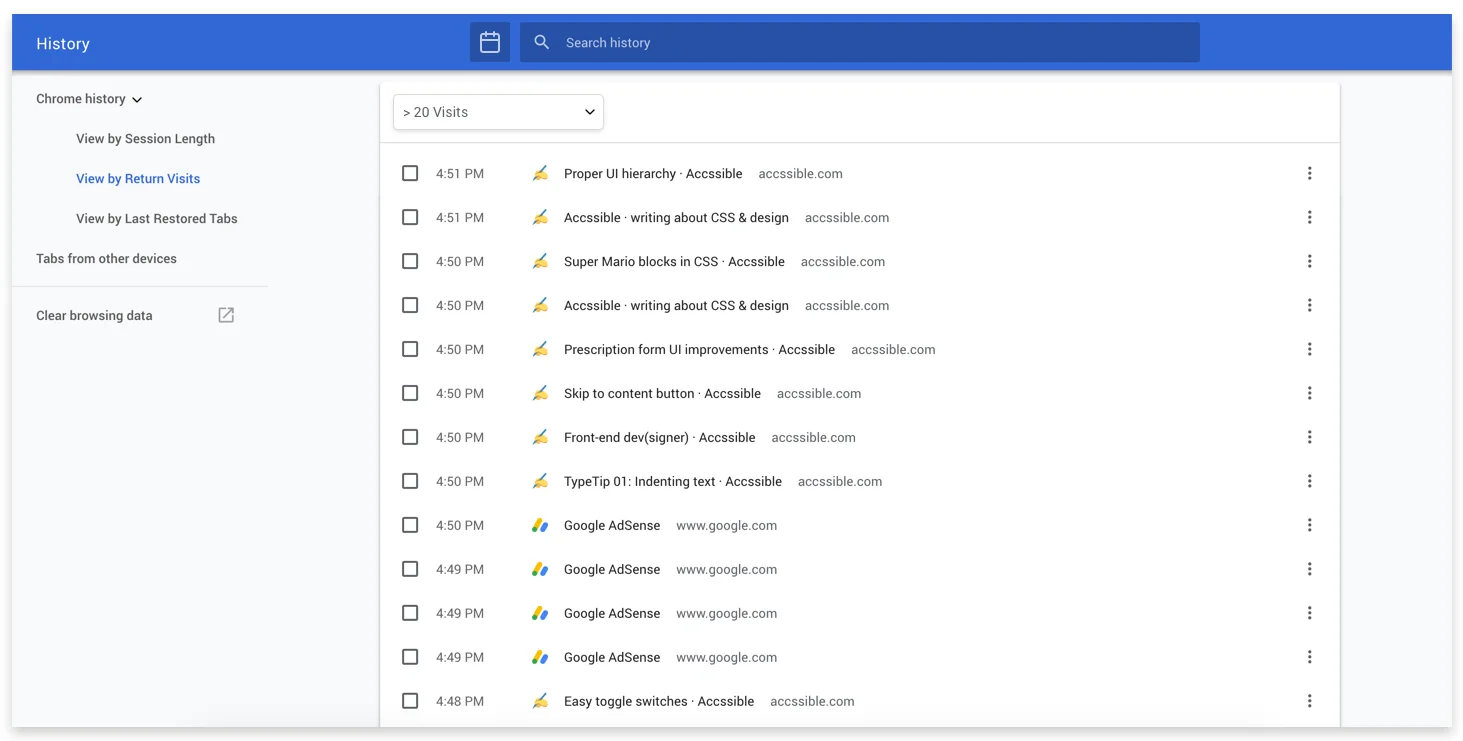Viewport: 1463px width, 741px height.
Task: Open the three-dot menu for Front-end dev(signer)
Action: click(1310, 437)
